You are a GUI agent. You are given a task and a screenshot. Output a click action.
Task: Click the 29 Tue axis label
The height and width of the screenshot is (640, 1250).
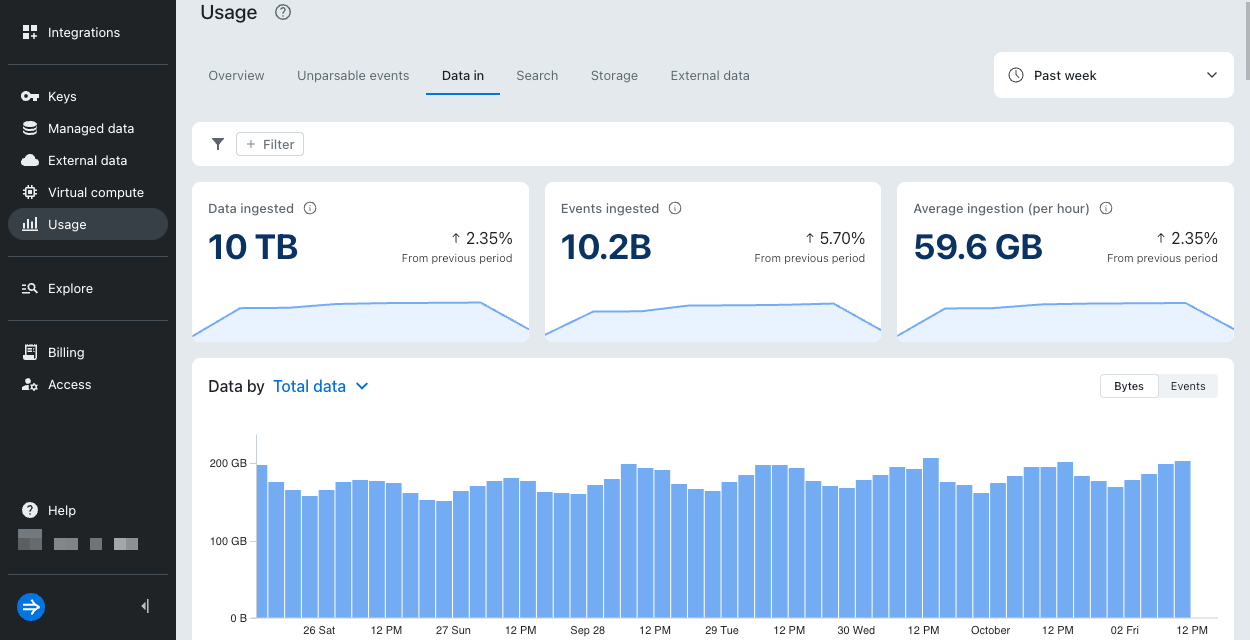point(722,630)
